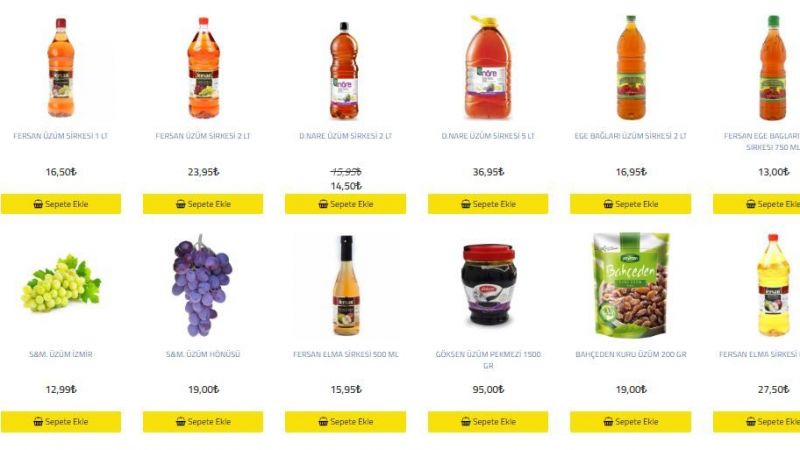Add Fersan Elma Sirkesi 500 ML to cart
800x450 pixels.
[x=345, y=421]
